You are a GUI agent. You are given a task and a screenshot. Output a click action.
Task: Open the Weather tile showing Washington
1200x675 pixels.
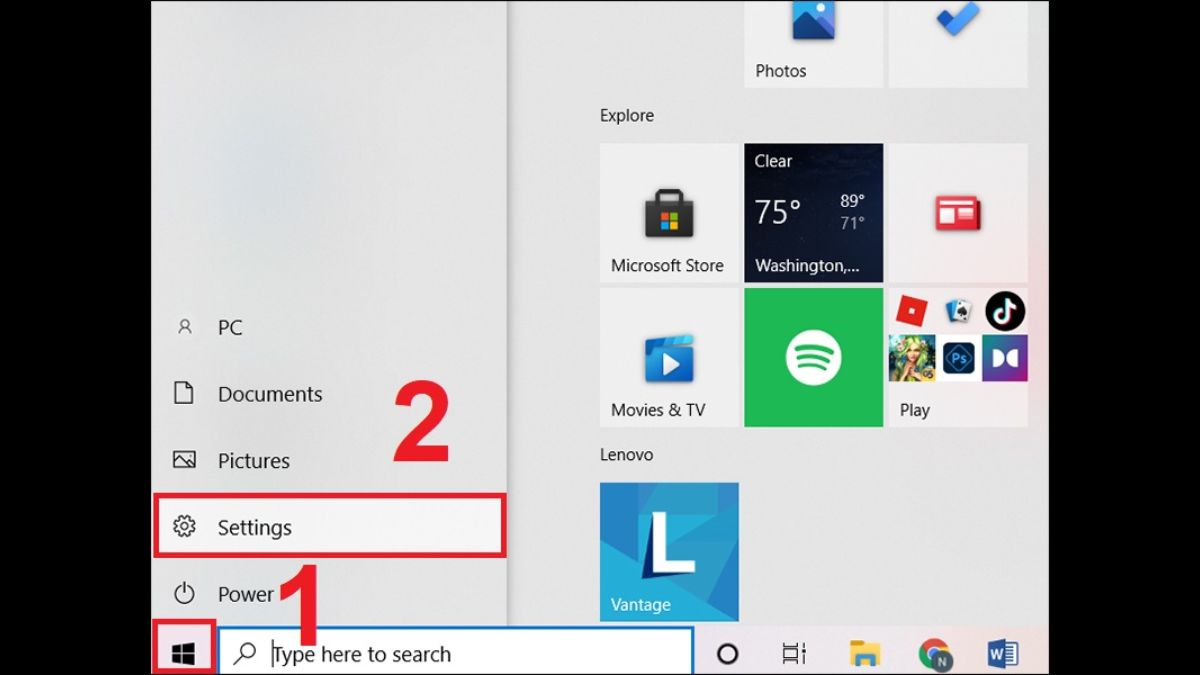tap(813, 213)
